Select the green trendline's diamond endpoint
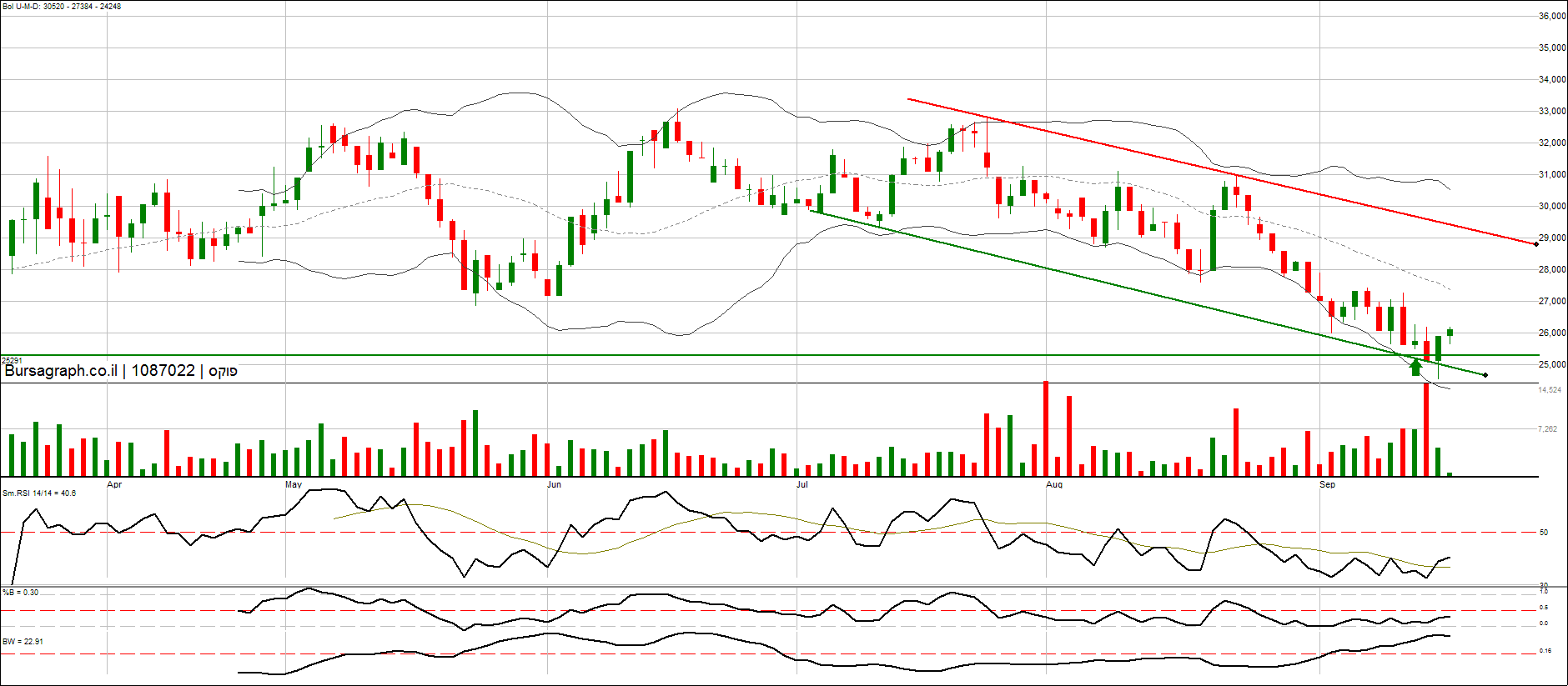 tap(1485, 375)
